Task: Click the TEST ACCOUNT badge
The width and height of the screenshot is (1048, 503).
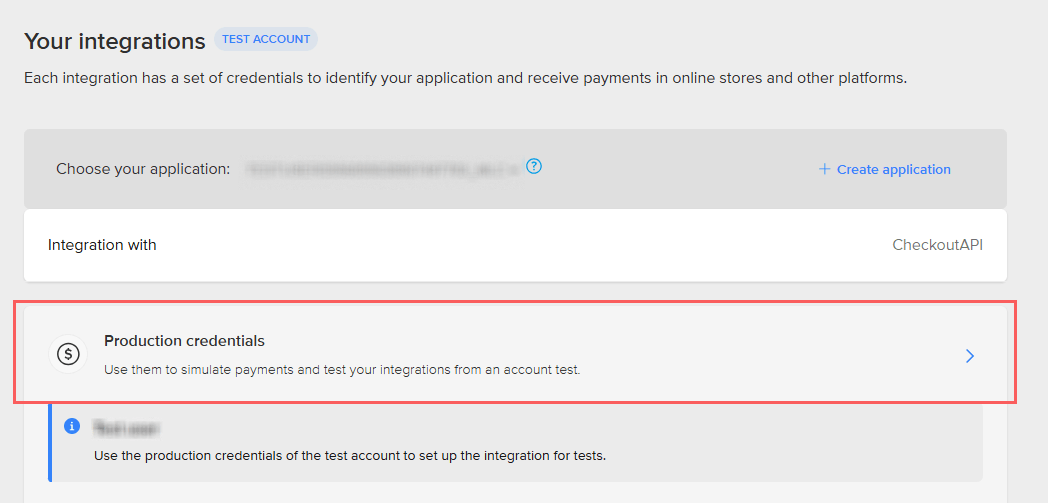Action: point(266,39)
